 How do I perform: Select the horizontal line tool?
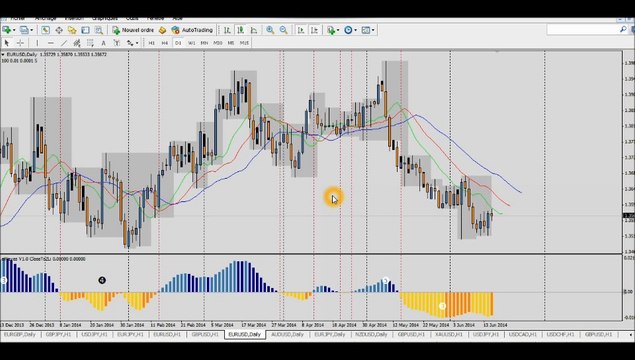pyautogui.click(x=50, y=43)
